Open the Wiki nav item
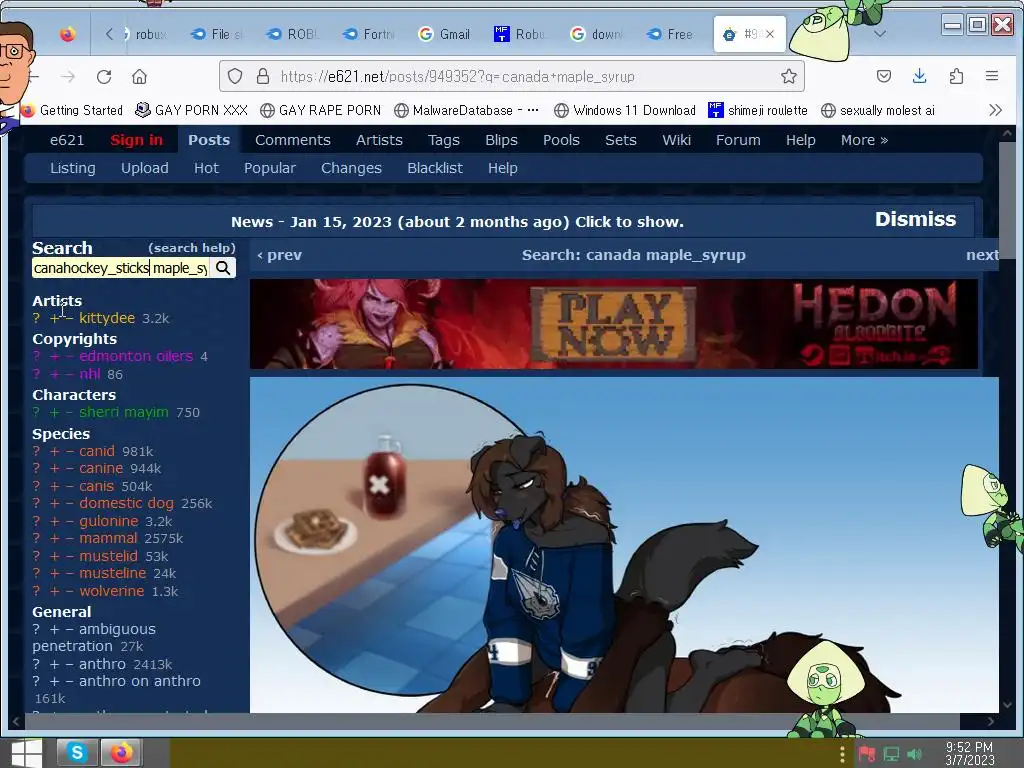Screen dimensions: 1024x768 click(x=676, y=140)
